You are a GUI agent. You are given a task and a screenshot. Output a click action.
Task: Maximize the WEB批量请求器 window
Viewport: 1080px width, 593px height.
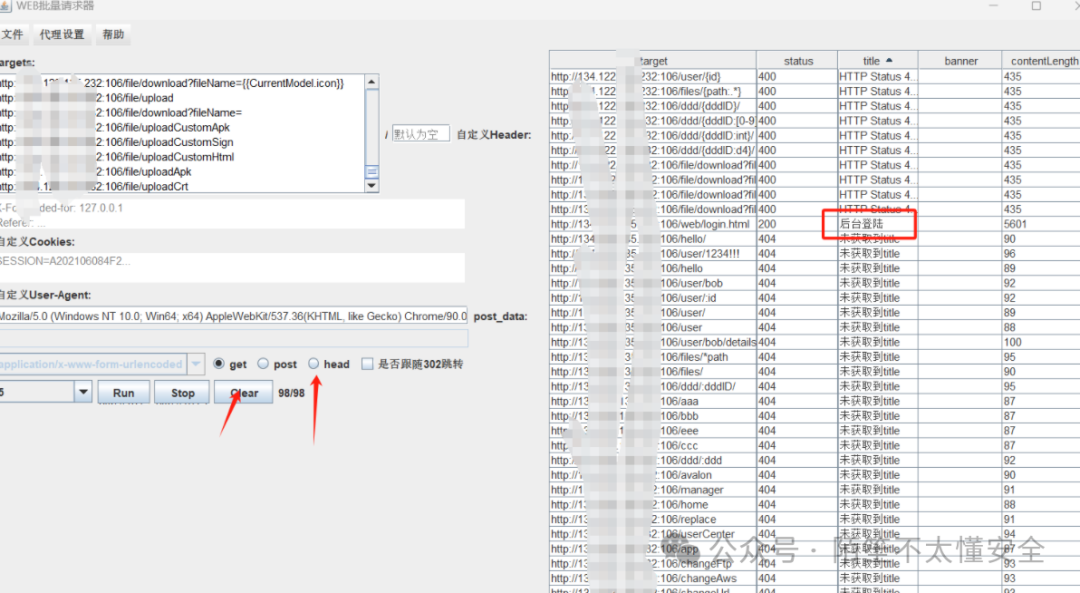coord(1036,6)
